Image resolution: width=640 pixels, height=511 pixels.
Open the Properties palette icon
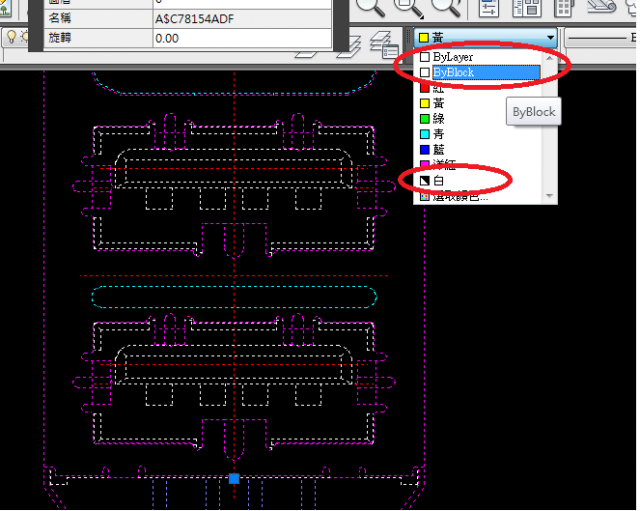point(489,7)
